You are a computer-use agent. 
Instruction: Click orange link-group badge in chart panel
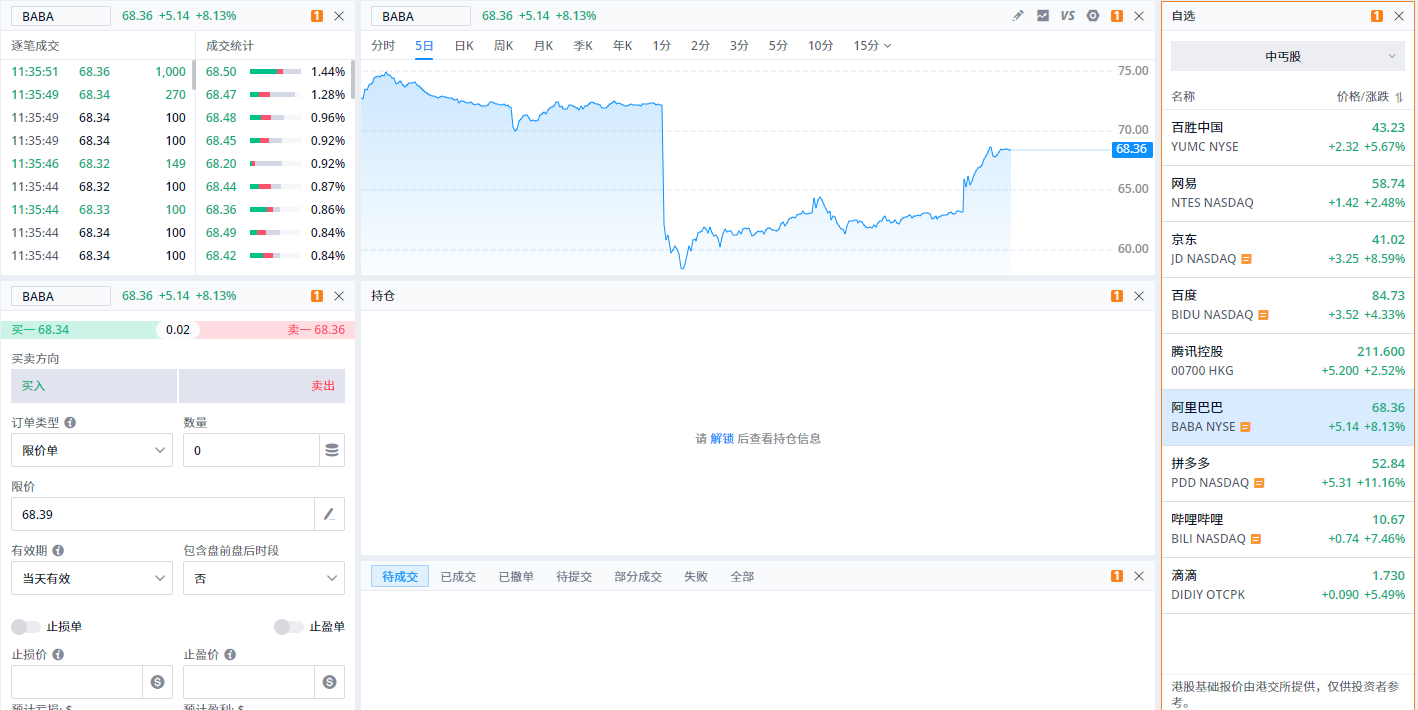point(1117,16)
